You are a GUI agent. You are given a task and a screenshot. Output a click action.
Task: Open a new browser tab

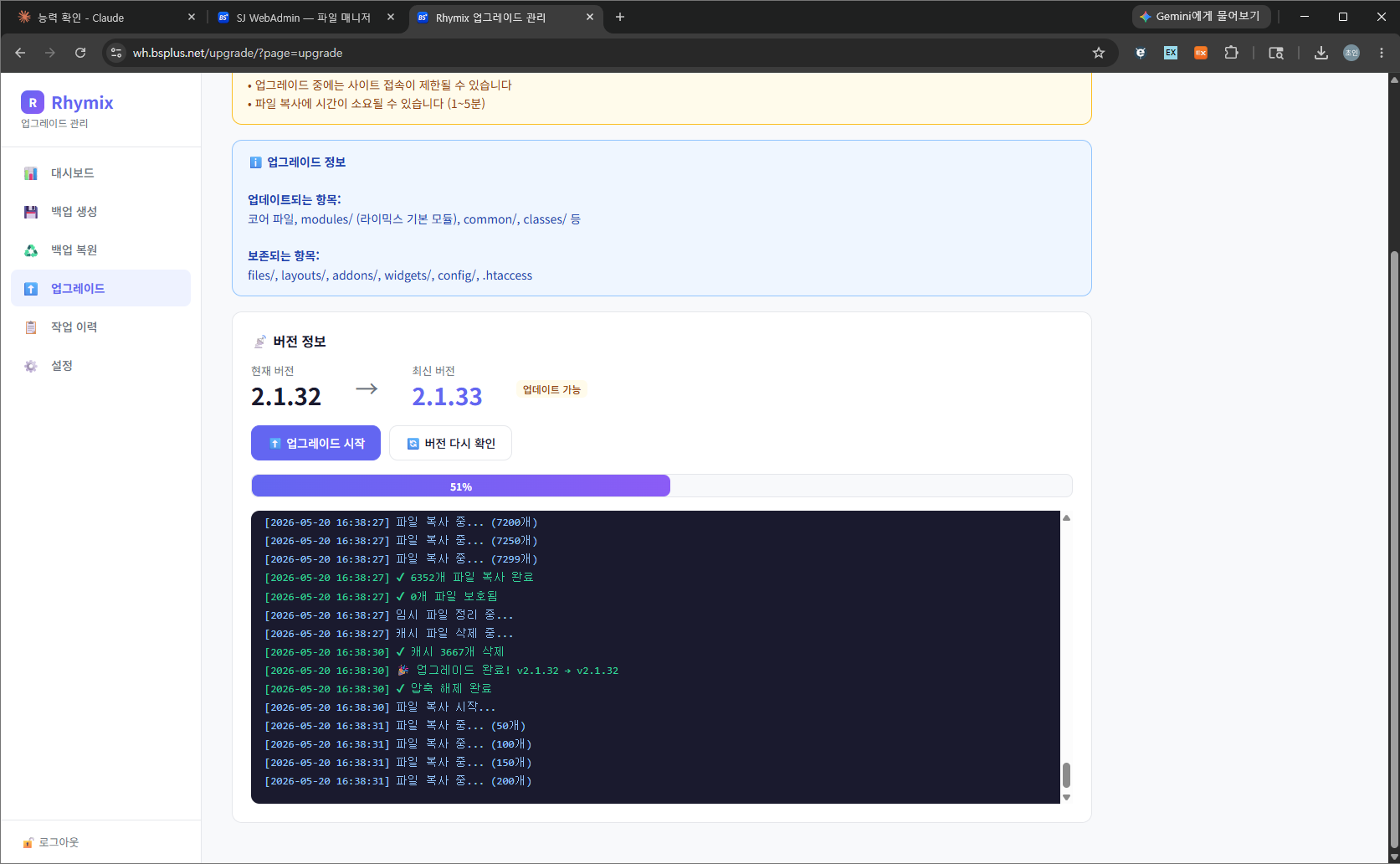620,17
